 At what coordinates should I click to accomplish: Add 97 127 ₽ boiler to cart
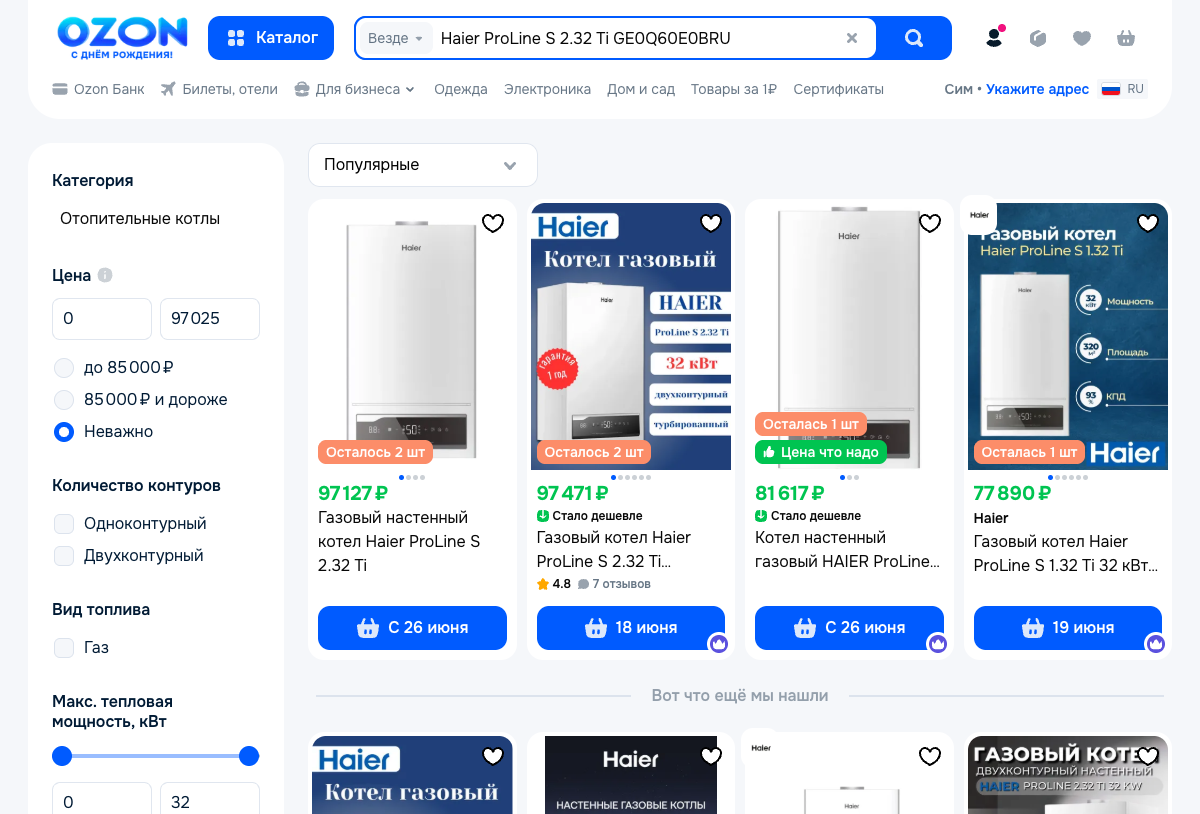tap(412, 628)
